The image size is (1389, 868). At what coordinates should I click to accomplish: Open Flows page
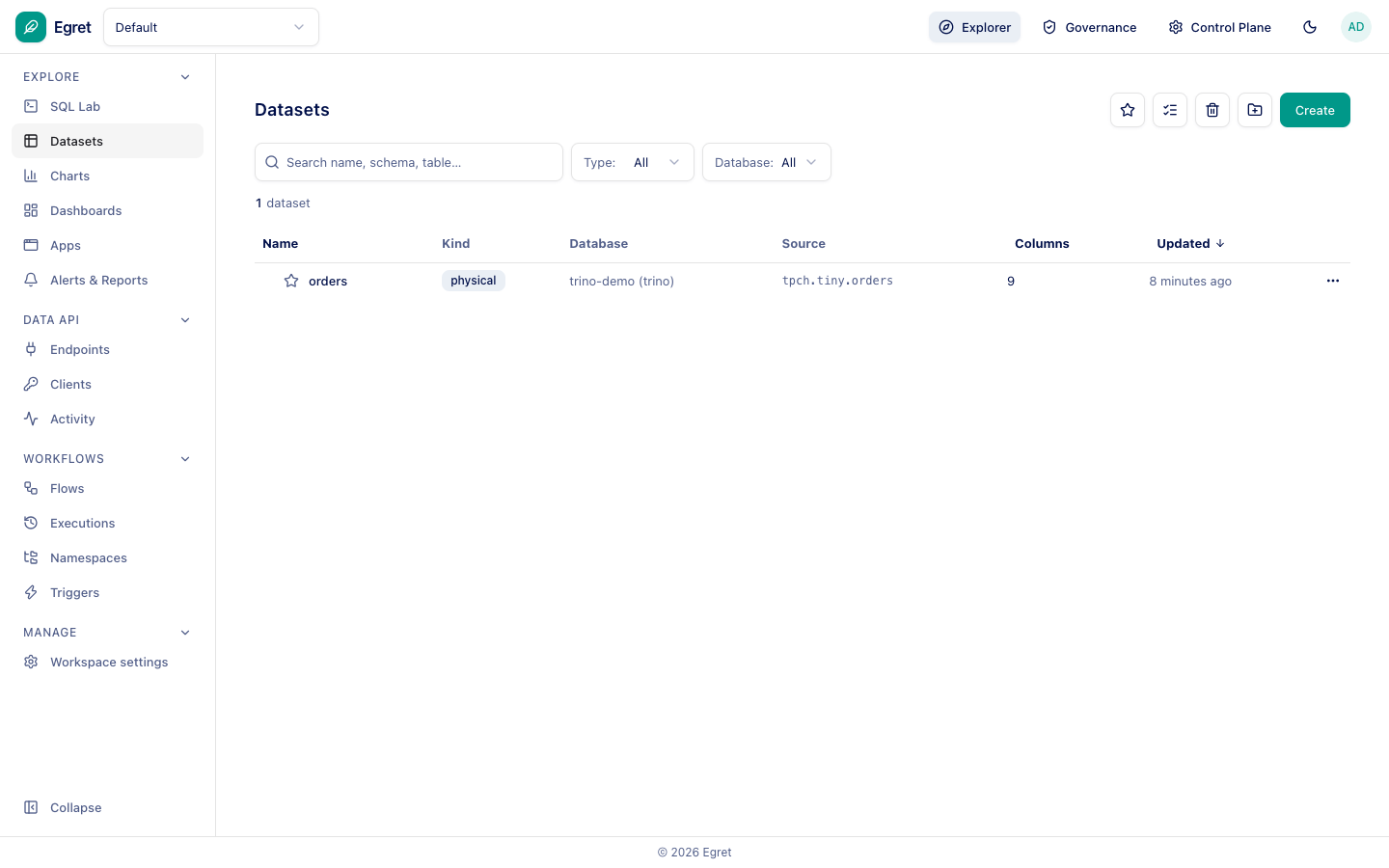pyautogui.click(x=108, y=488)
